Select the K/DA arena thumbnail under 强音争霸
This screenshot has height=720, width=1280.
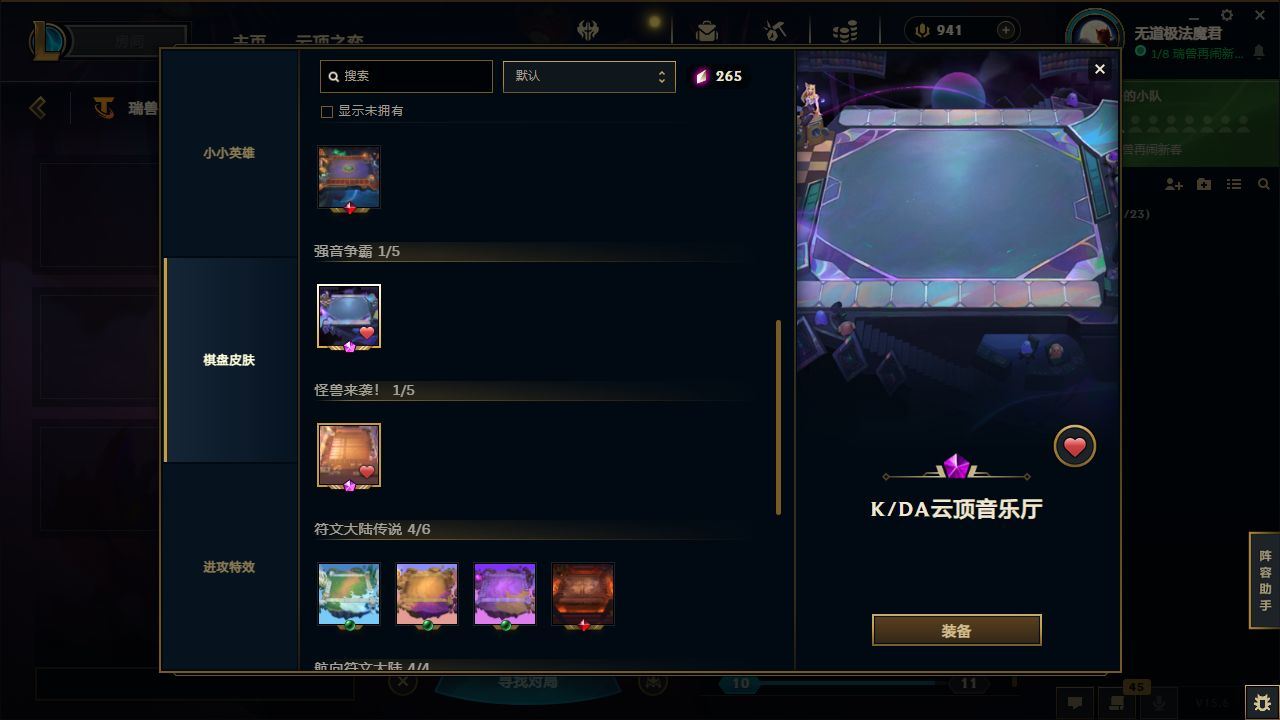(x=349, y=316)
